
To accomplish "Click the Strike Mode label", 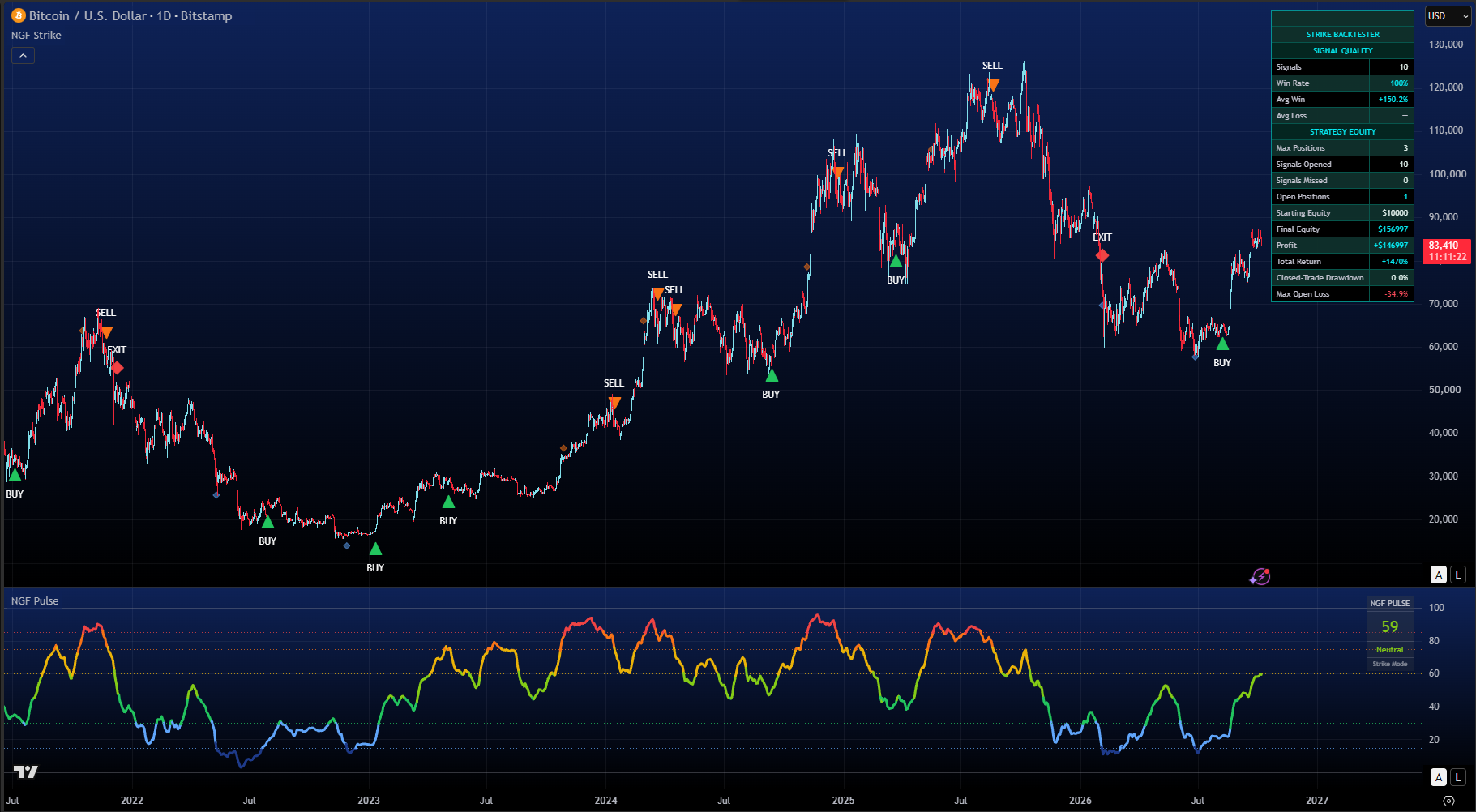I will pyautogui.click(x=1389, y=664).
